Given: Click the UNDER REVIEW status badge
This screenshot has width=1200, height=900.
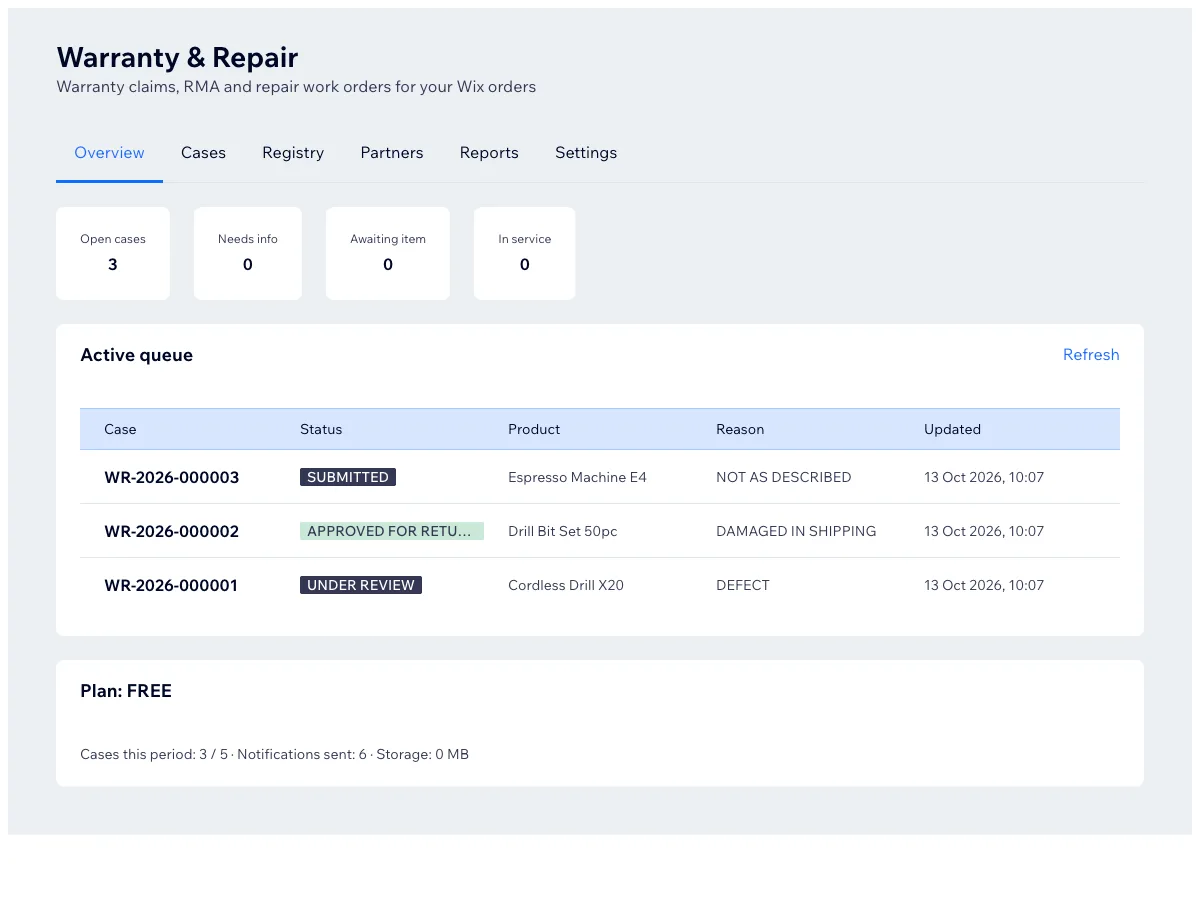Looking at the screenshot, I should 361,585.
